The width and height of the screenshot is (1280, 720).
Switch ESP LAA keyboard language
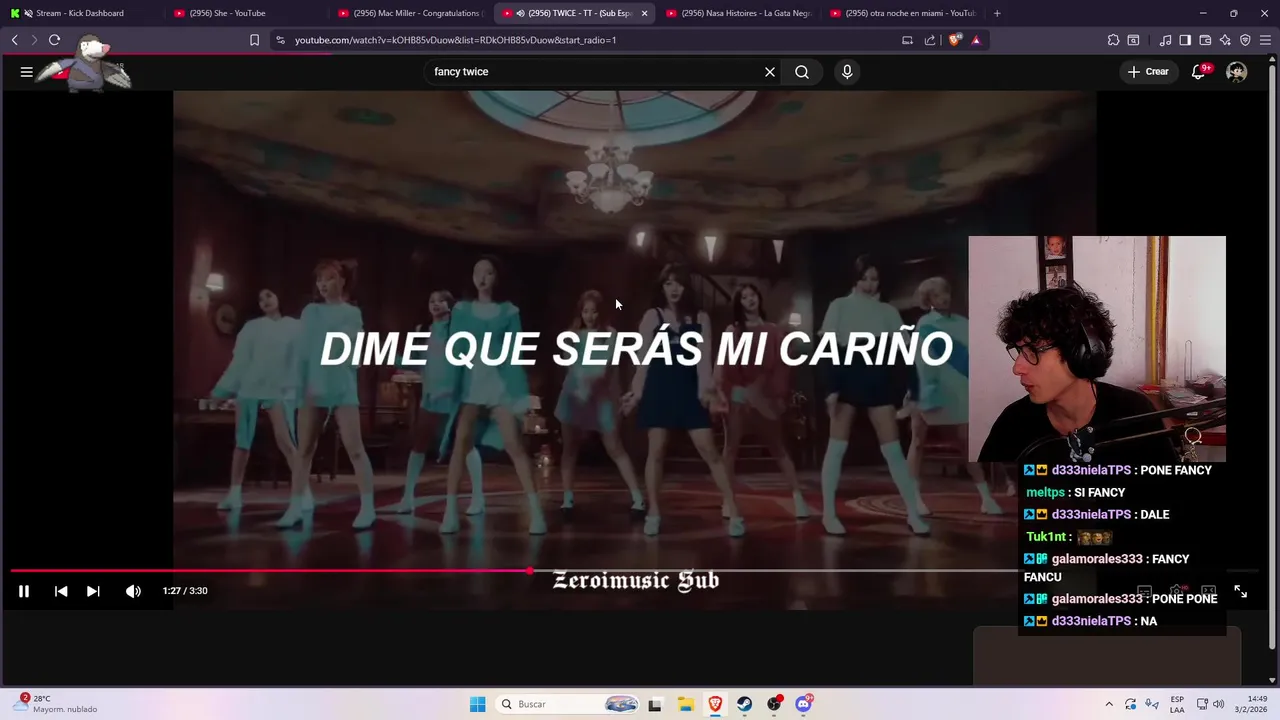click(x=1178, y=704)
